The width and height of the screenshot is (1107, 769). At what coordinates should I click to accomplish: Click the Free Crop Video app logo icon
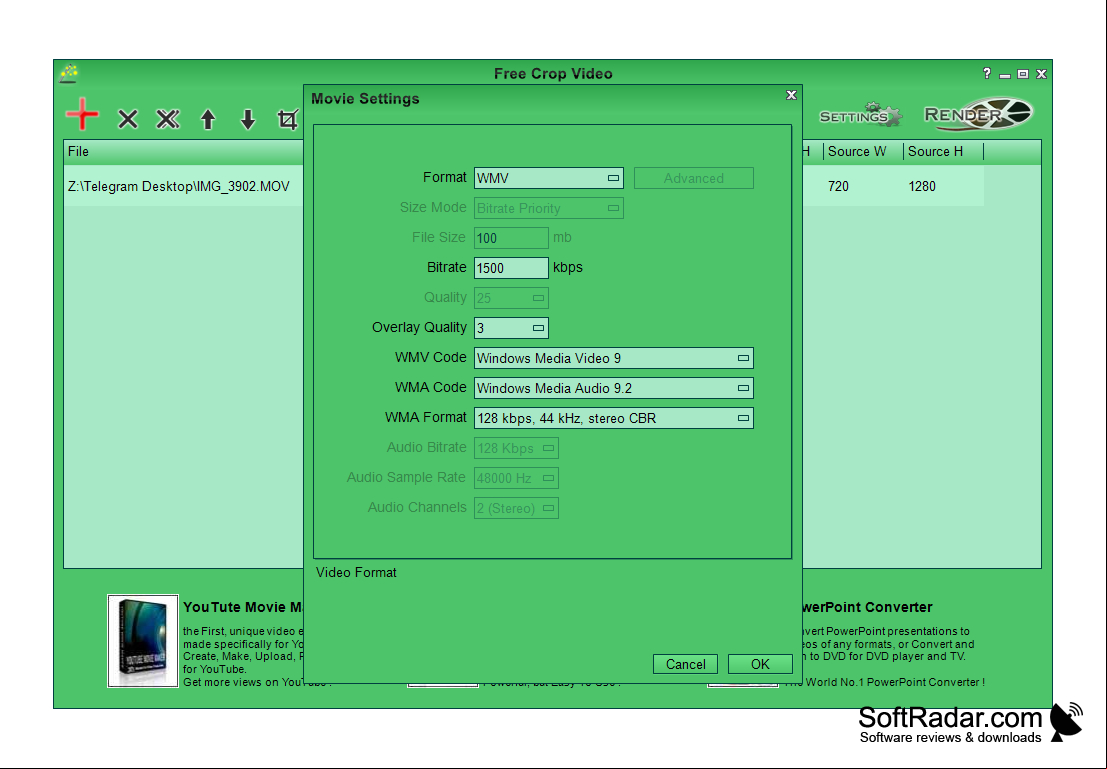[68, 73]
